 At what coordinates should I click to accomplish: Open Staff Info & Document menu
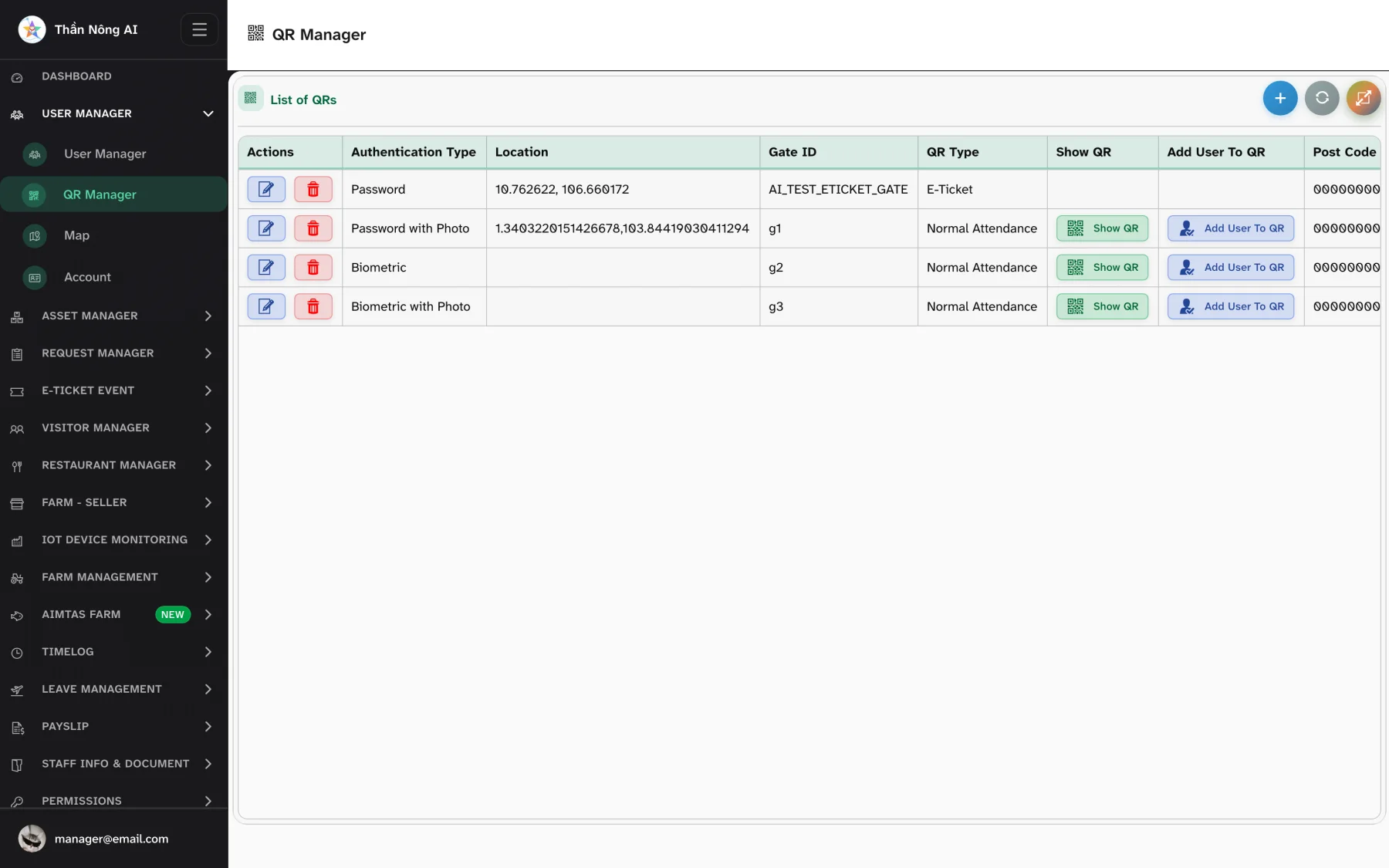(113, 764)
